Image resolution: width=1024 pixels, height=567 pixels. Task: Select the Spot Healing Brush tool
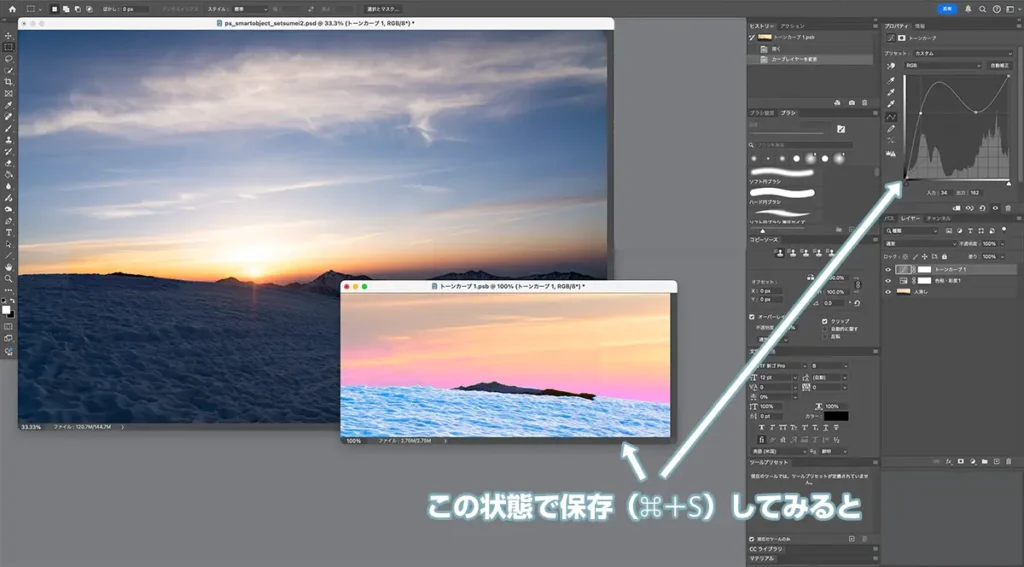tap(8, 117)
